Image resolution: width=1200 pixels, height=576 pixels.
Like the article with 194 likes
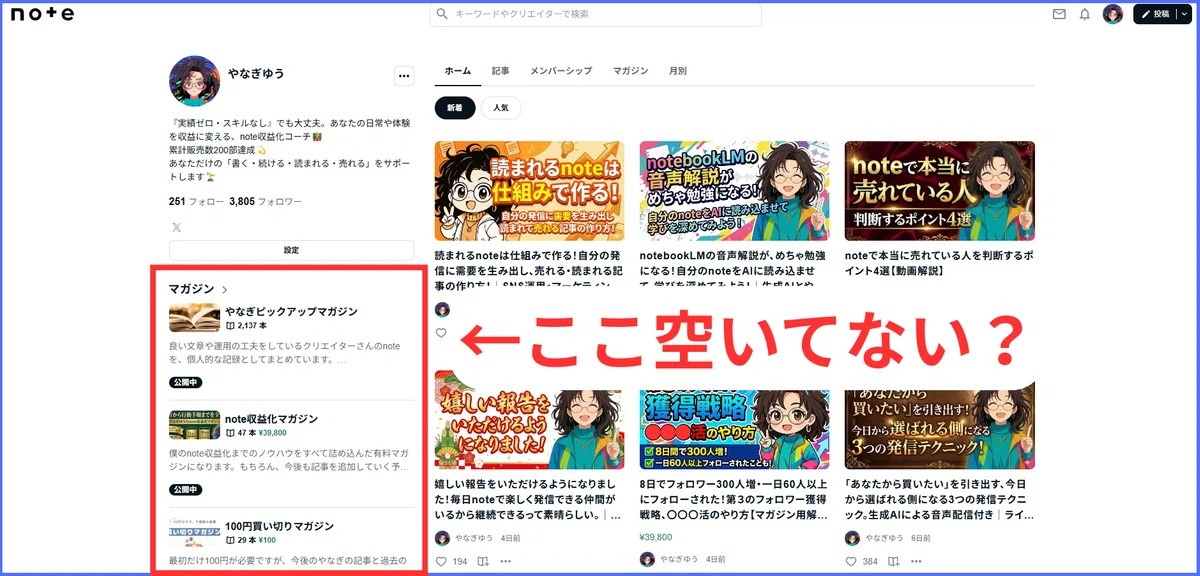(x=441, y=561)
